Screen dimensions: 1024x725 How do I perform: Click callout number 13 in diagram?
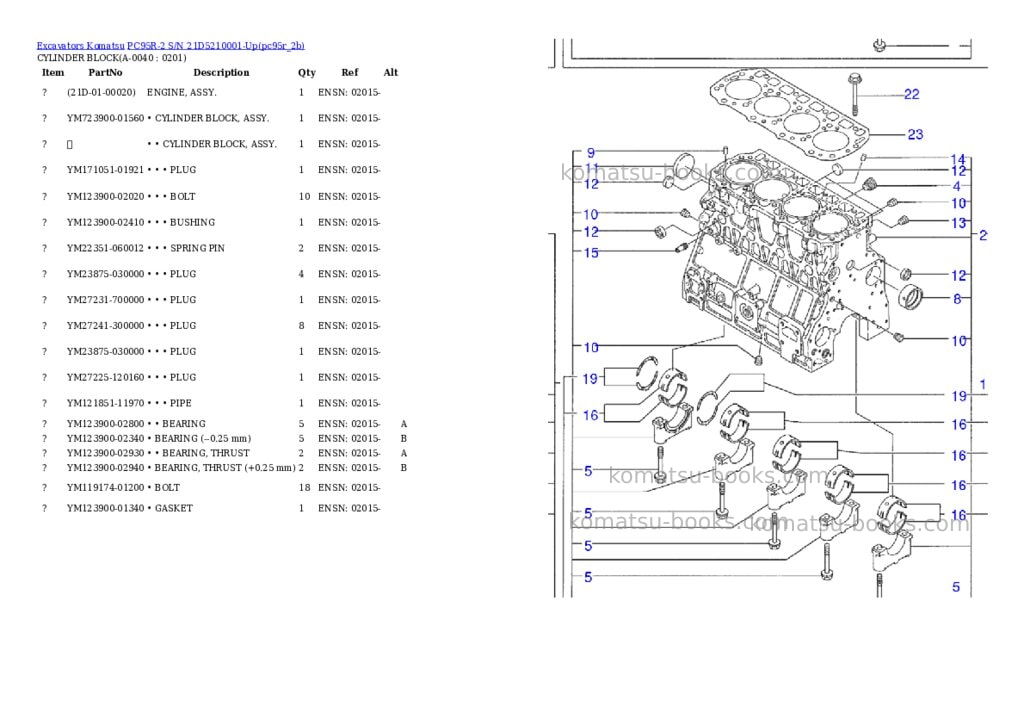coord(958,223)
